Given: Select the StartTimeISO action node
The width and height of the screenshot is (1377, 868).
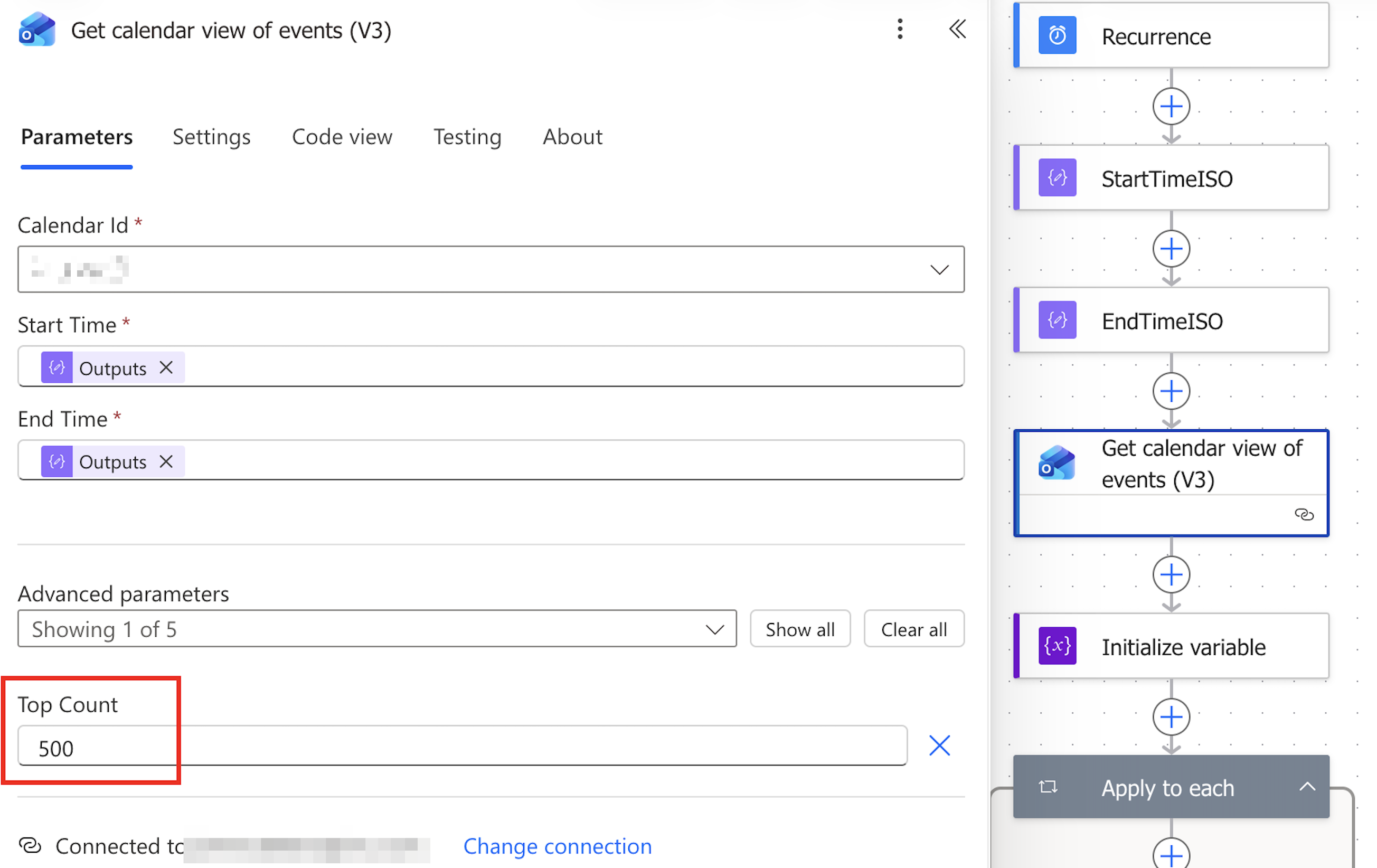Looking at the screenshot, I should tap(1171, 178).
